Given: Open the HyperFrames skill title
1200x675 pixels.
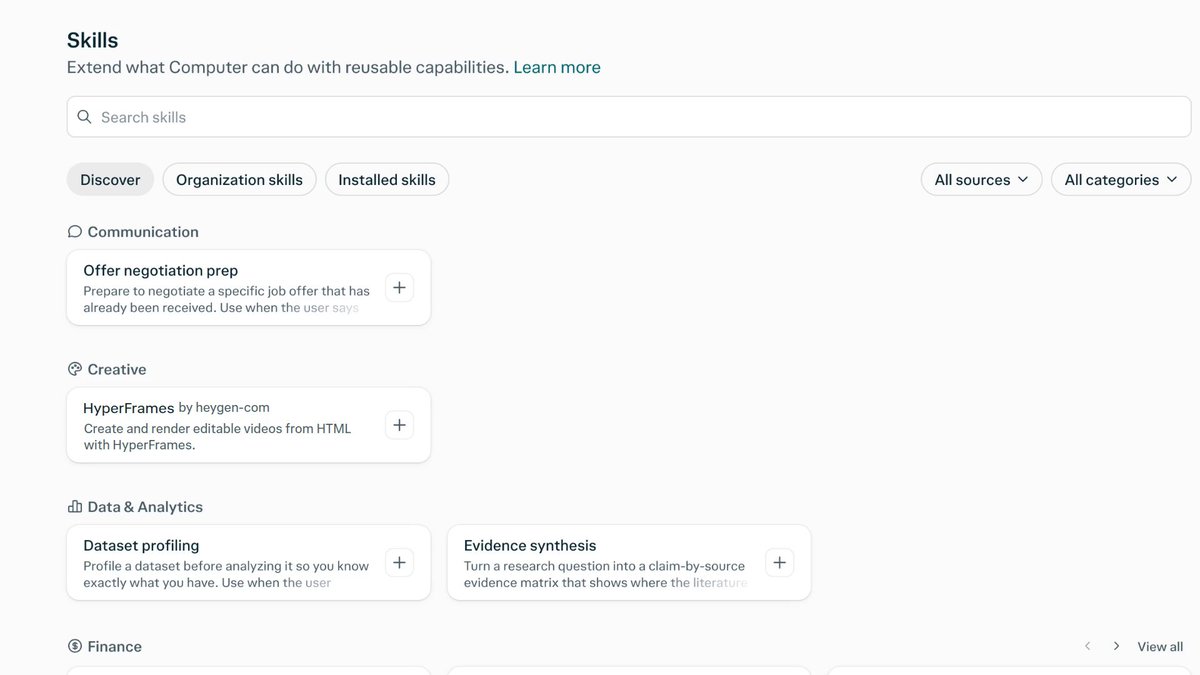Looking at the screenshot, I should tap(129, 408).
